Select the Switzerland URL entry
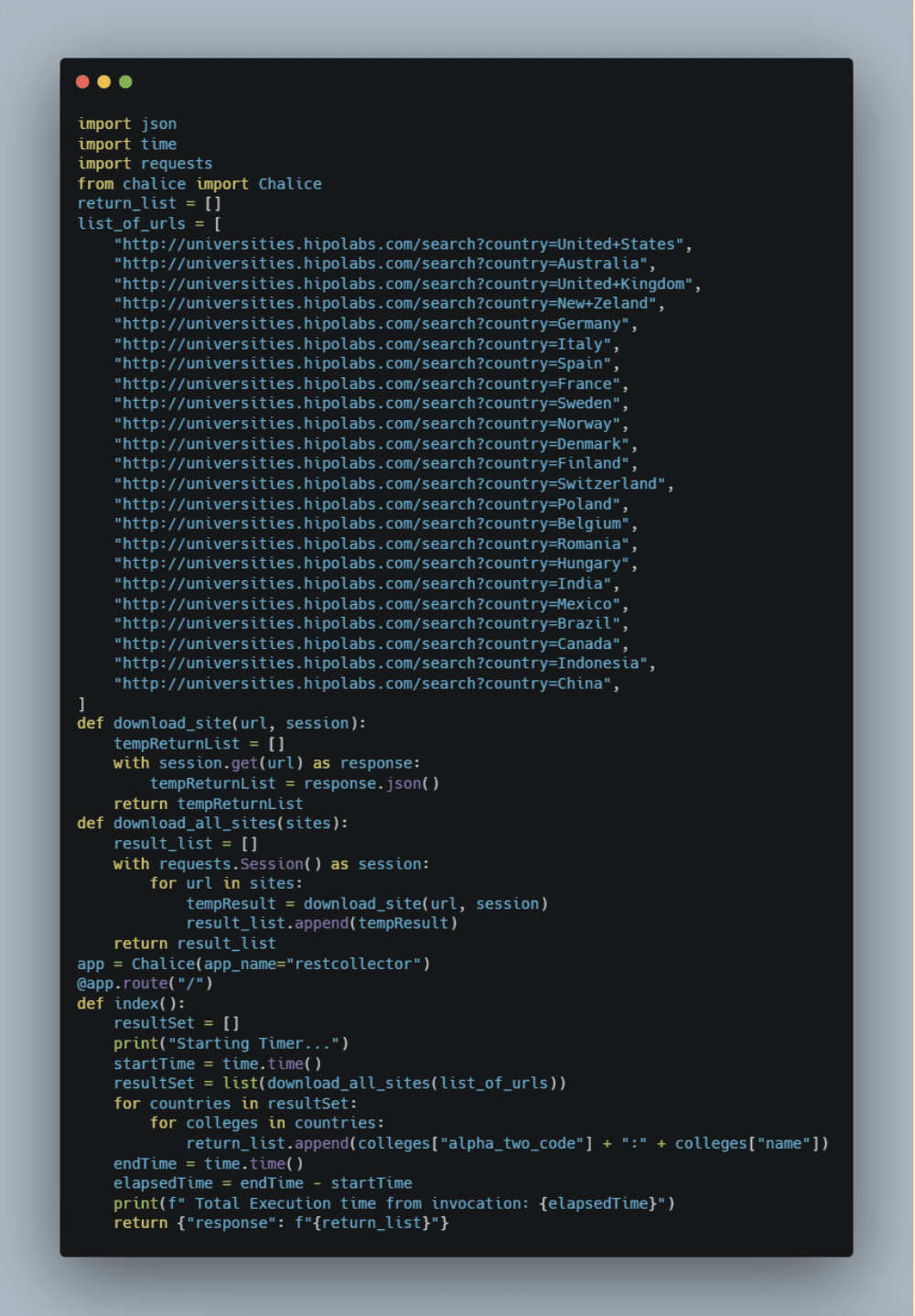915x1316 pixels. coord(390,484)
